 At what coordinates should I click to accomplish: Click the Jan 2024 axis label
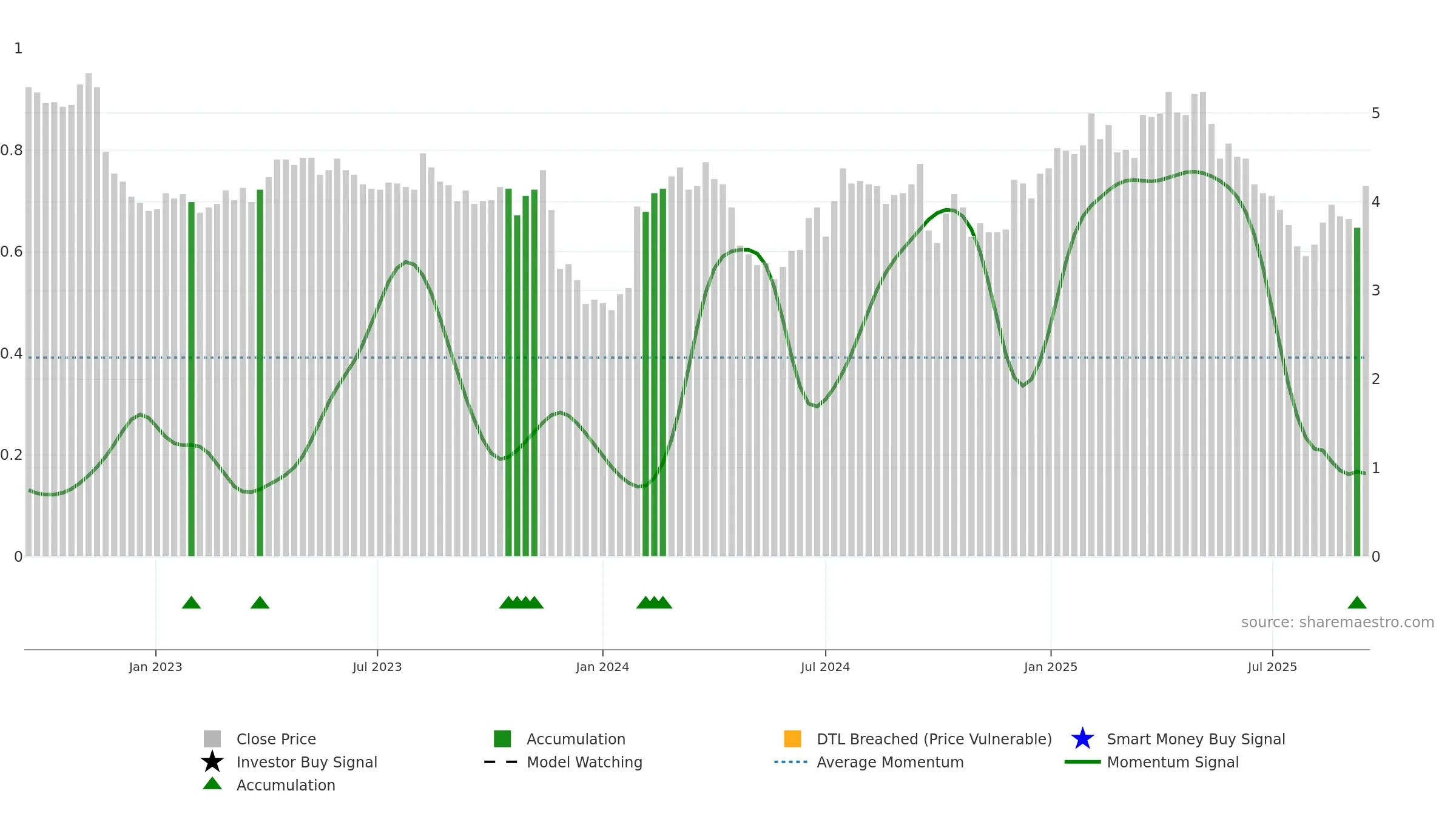coord(602,667)
